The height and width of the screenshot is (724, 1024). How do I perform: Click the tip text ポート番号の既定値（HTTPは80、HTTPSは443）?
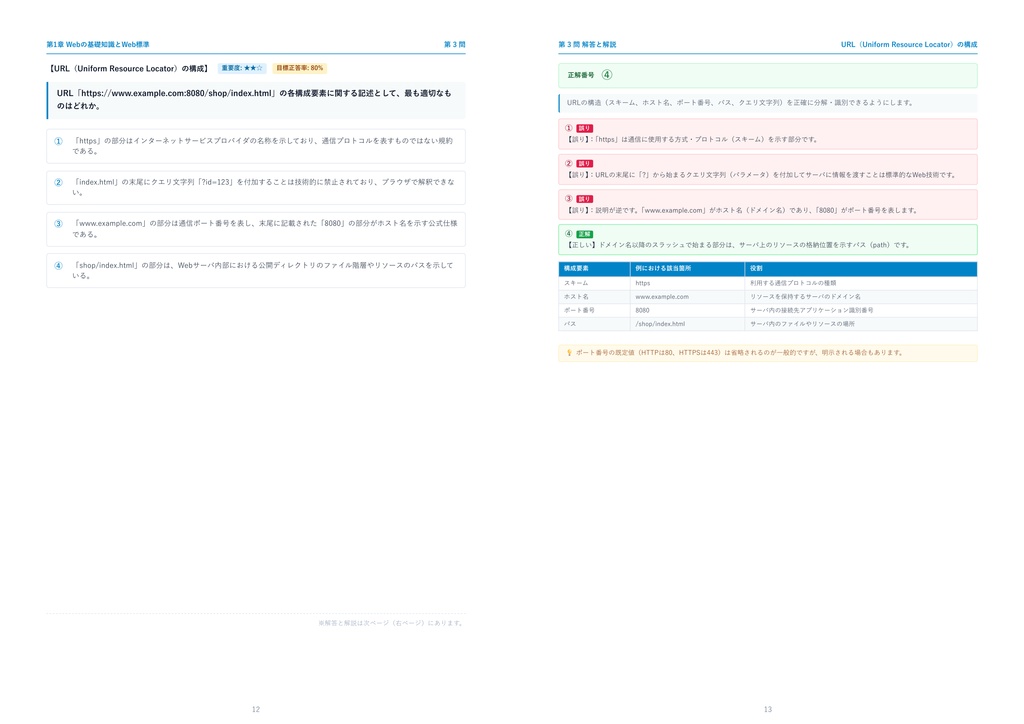(740, 353)
